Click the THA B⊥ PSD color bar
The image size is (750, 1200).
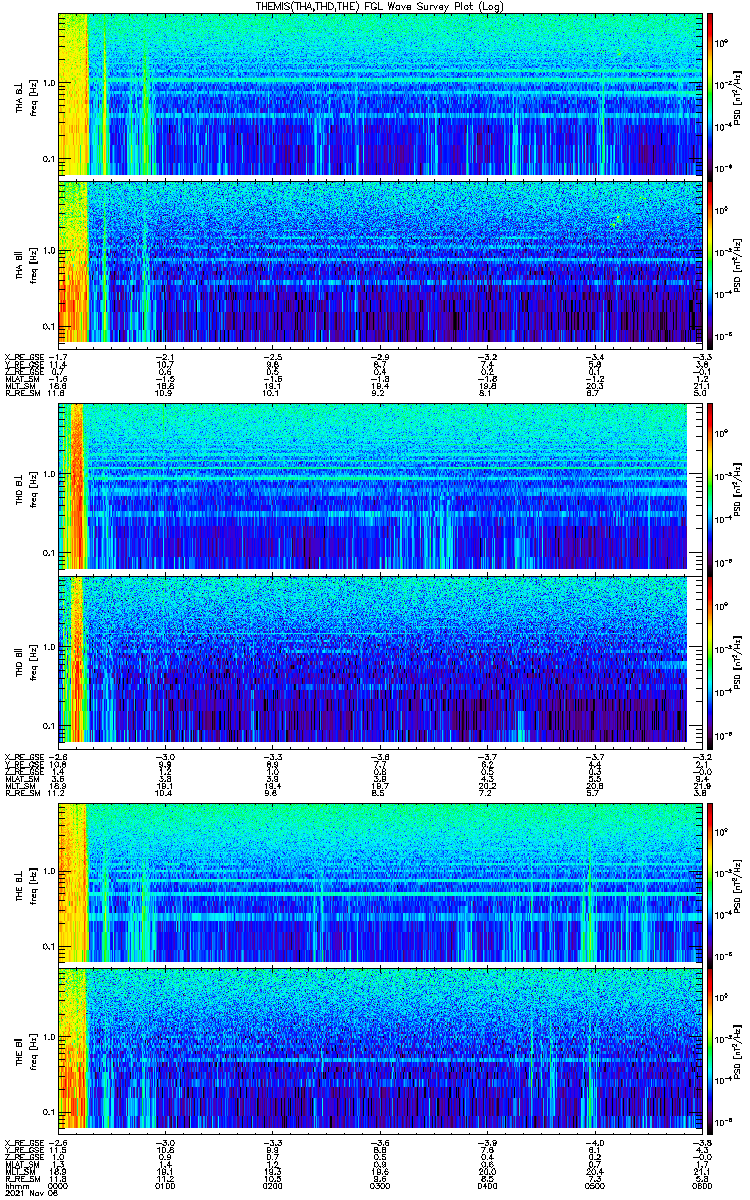(711, 95)
